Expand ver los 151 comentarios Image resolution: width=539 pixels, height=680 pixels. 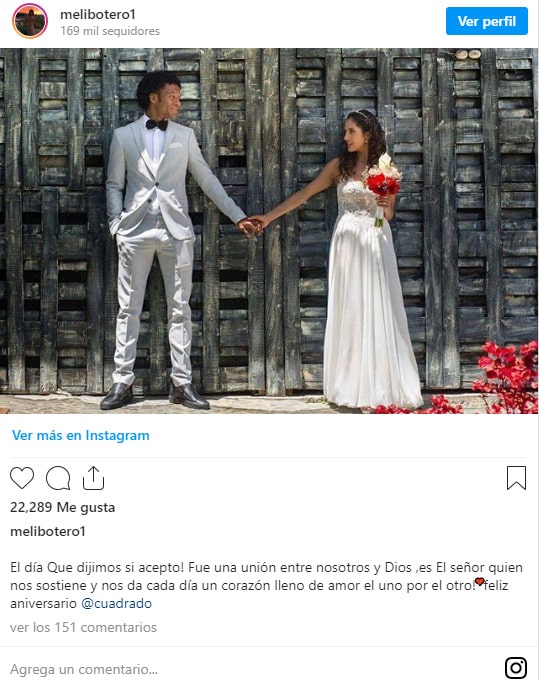coord(83,628)
